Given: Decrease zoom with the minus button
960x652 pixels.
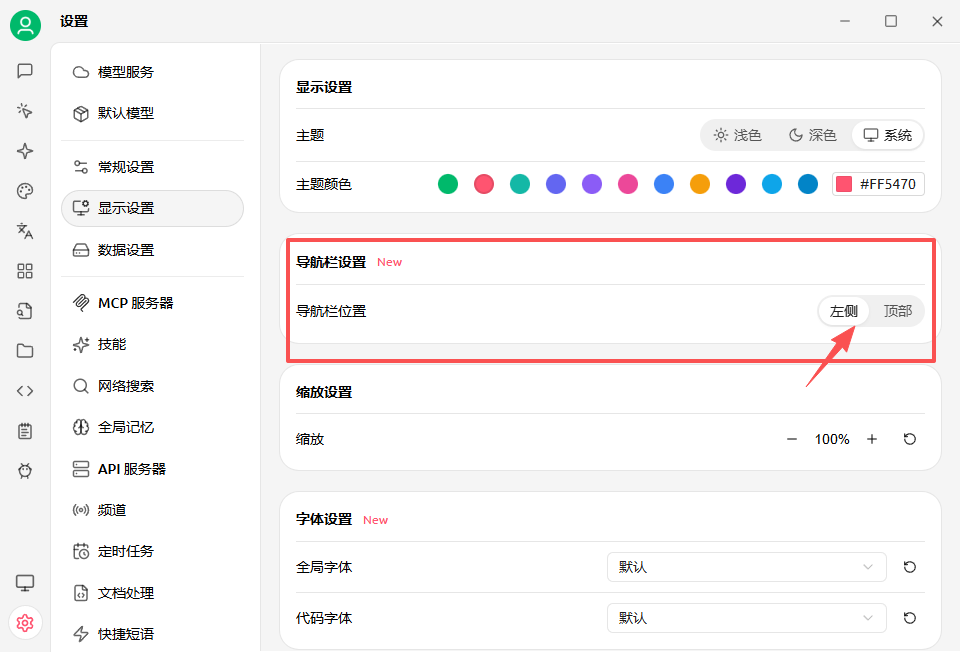Looking at the screenshot, I should (x=792, y=439).
